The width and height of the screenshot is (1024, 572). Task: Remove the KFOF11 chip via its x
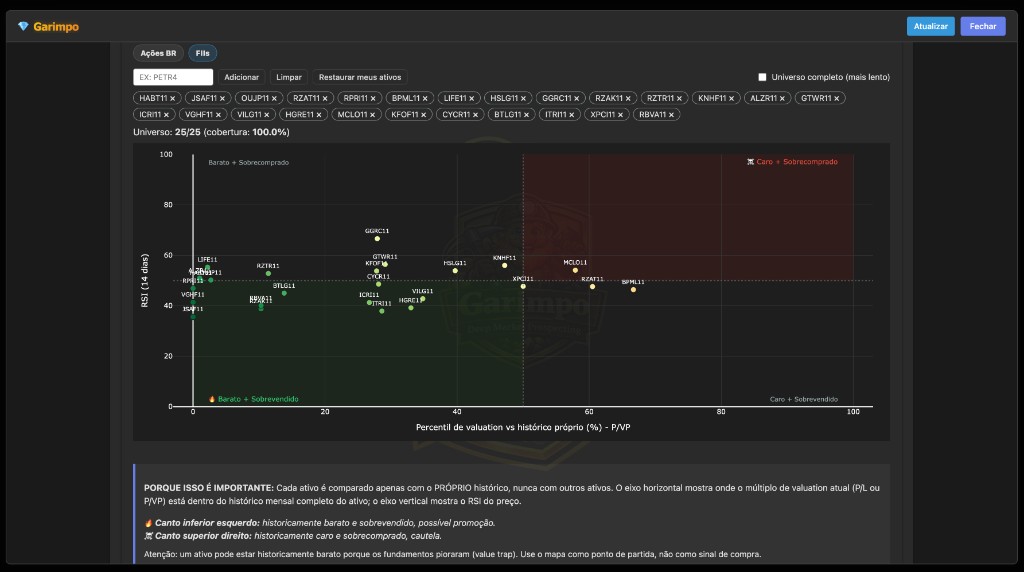pyautogui.click(x=423, y=115)
